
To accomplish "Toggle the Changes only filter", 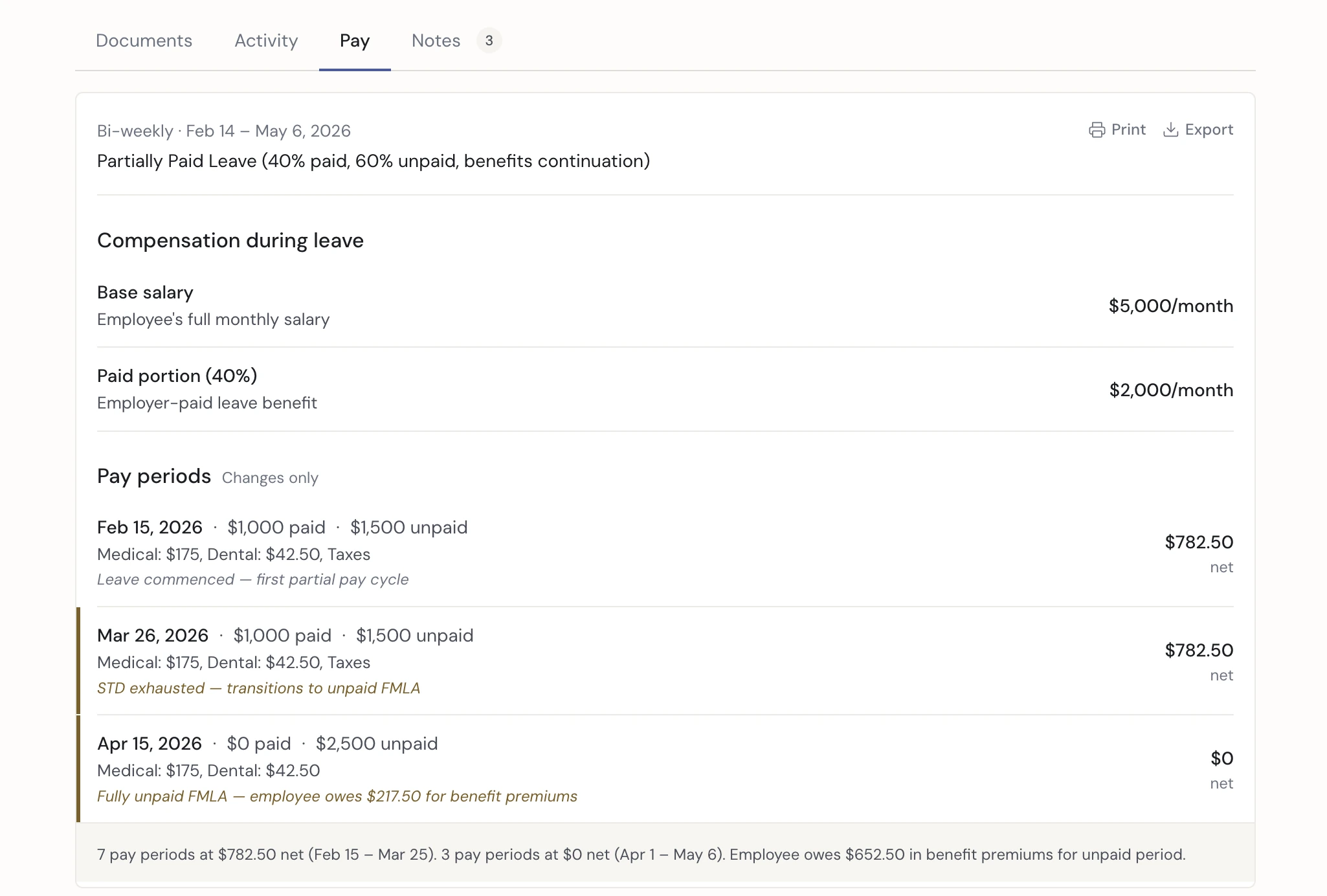I will [x=270, y=478].
